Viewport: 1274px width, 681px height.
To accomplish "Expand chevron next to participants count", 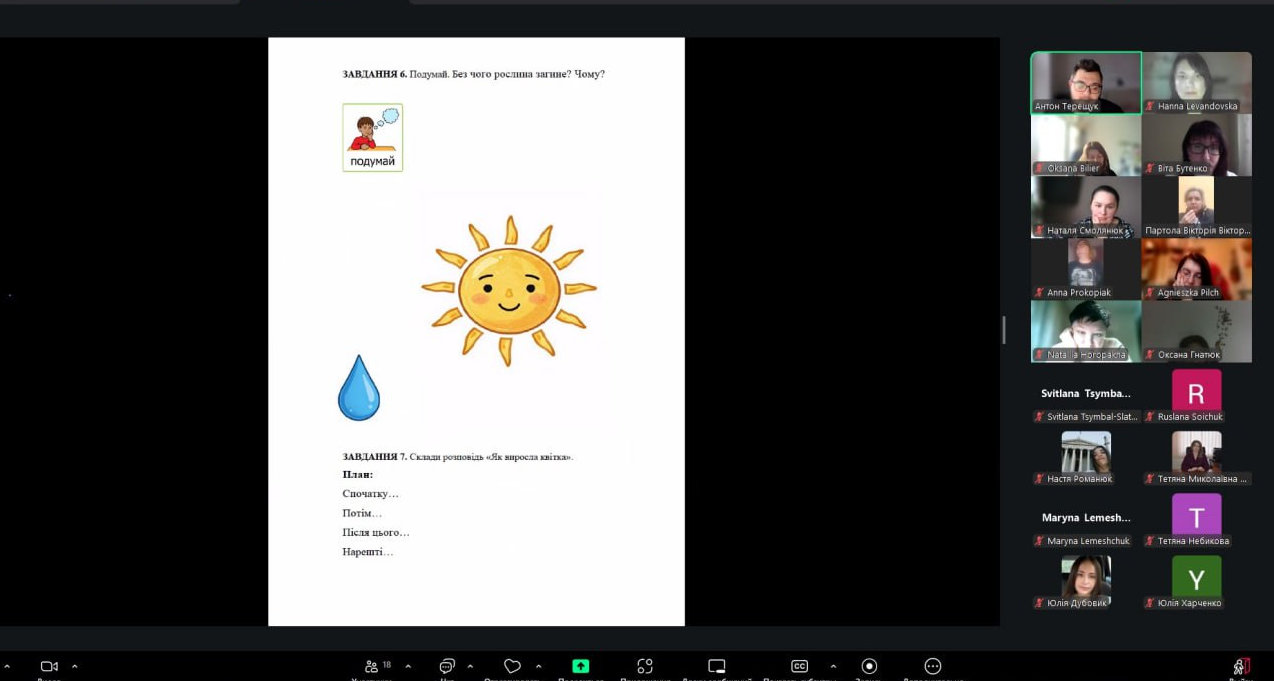I will click(408, 666).
